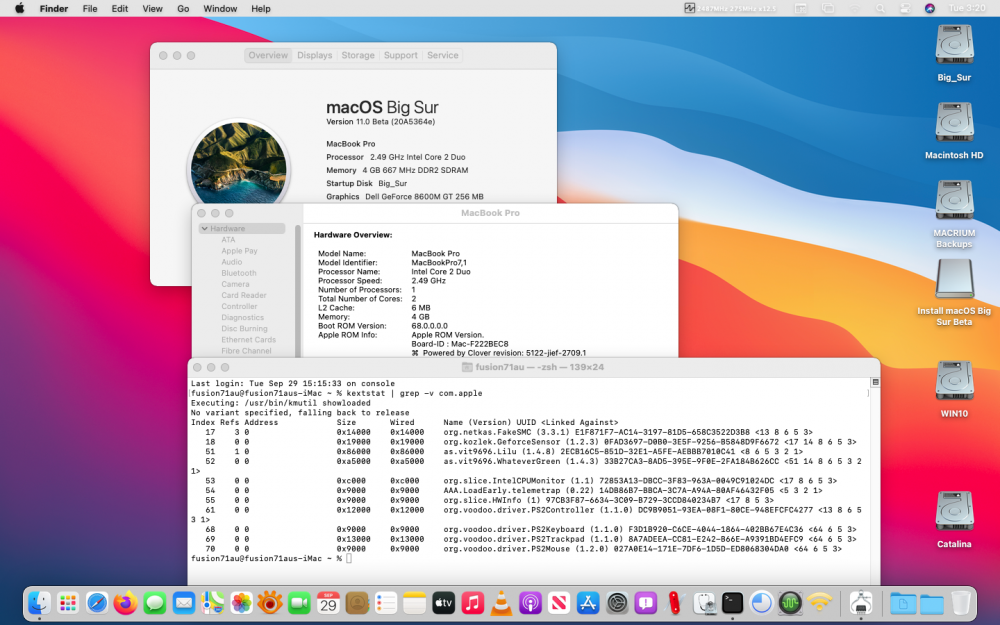This screenshot has width=1000, height=625.
Task: Switch to Support tab
Action: [x=401, y=55]
